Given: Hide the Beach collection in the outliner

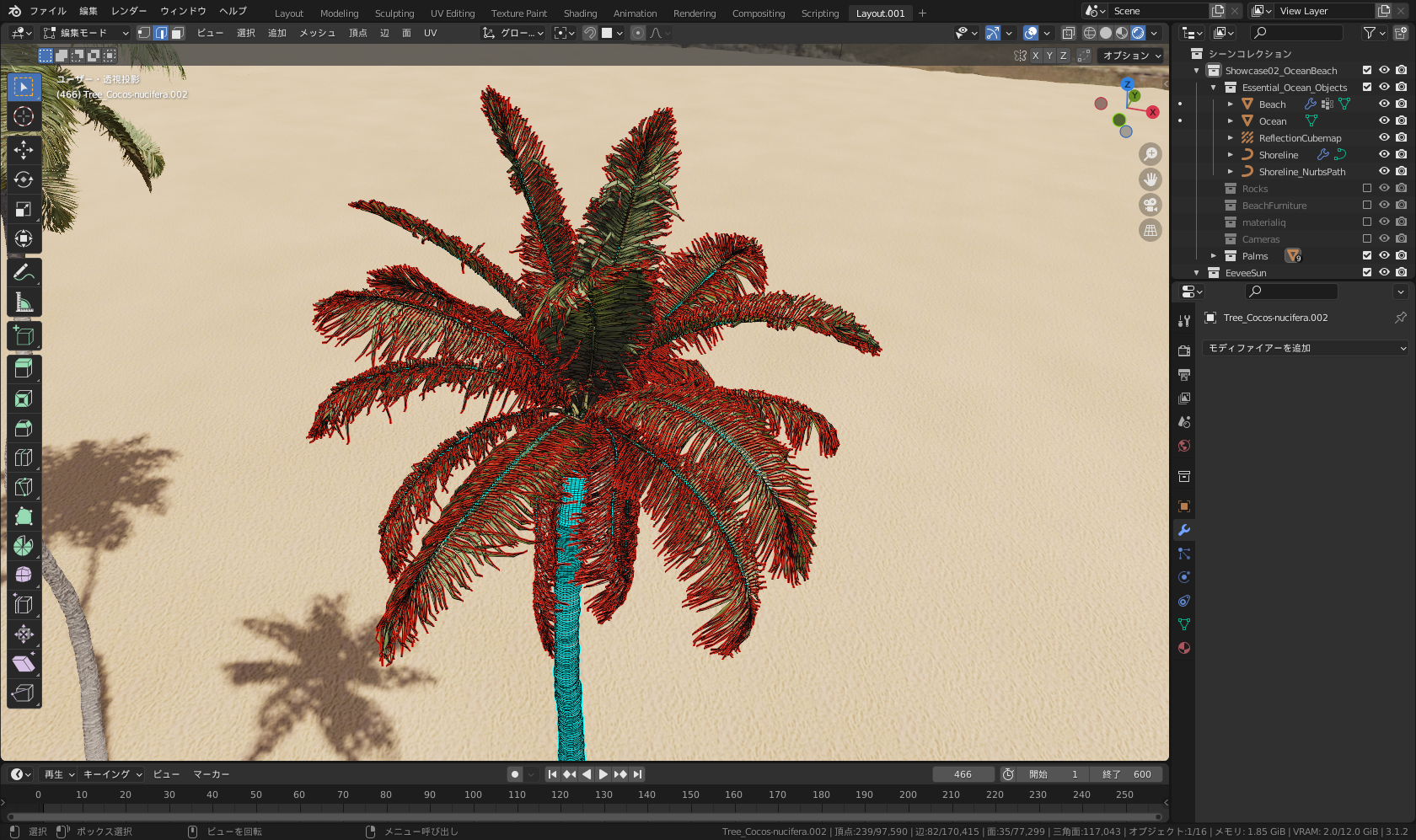Looking at the screenshot, I should coord(1383,104).
